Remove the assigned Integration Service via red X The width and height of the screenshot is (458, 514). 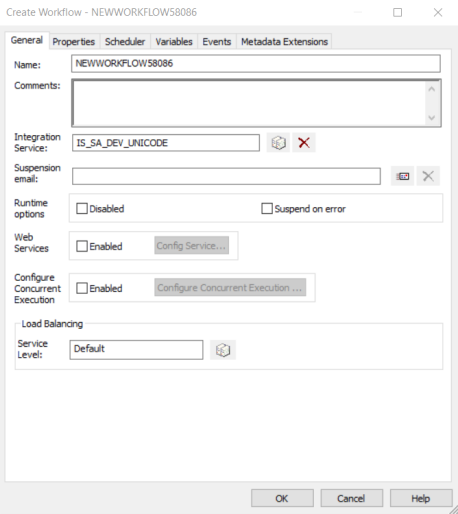tap(304, 143)
